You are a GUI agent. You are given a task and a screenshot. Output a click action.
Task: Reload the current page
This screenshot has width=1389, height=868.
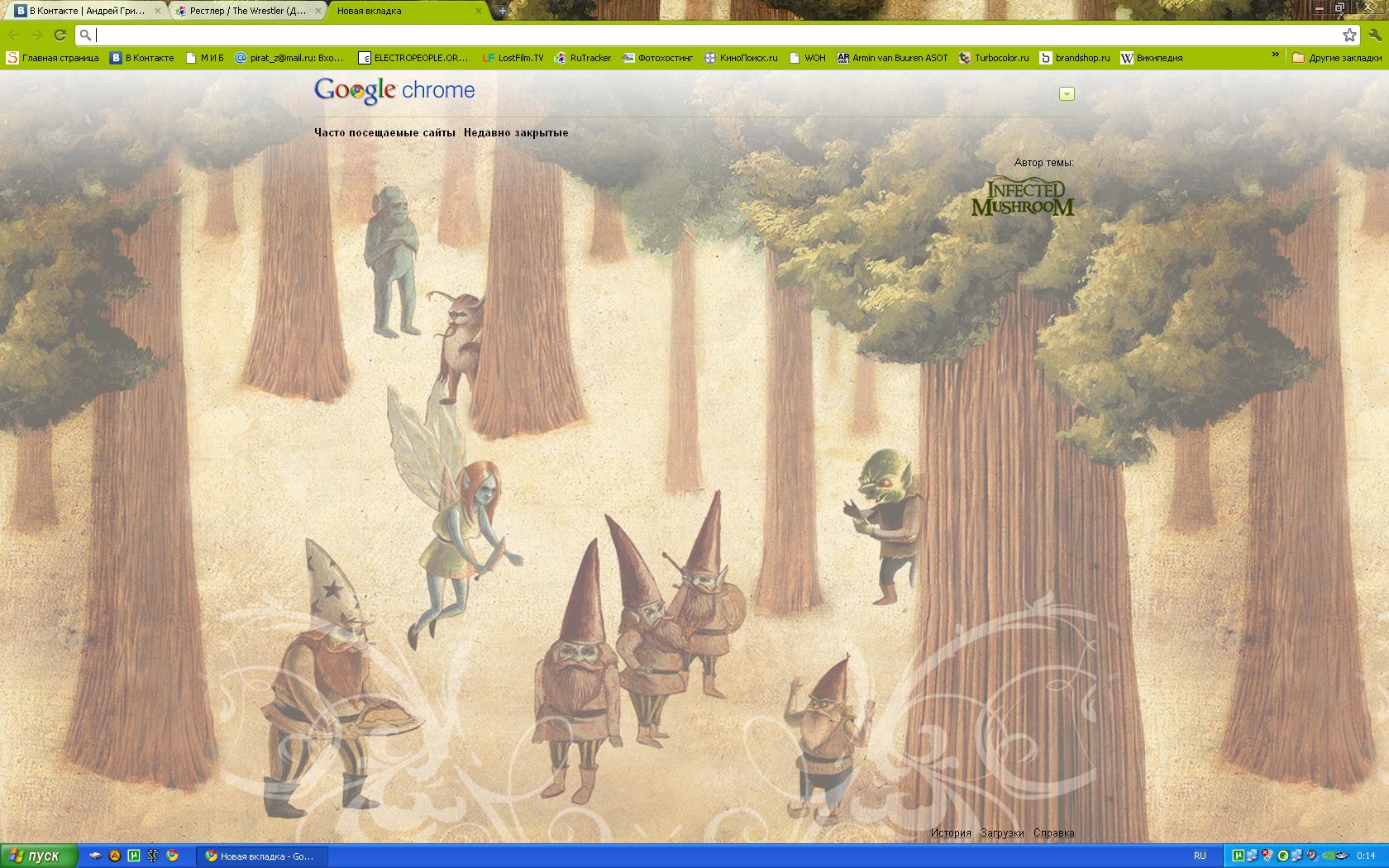(60, 35)
